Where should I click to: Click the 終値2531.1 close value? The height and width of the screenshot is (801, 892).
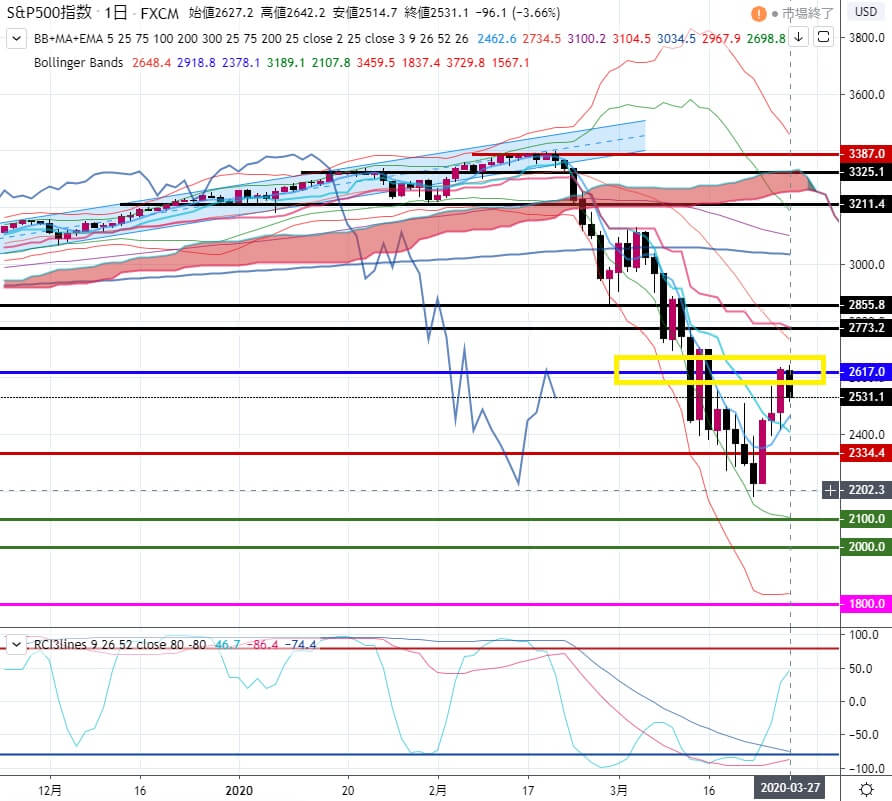[437, 13]
